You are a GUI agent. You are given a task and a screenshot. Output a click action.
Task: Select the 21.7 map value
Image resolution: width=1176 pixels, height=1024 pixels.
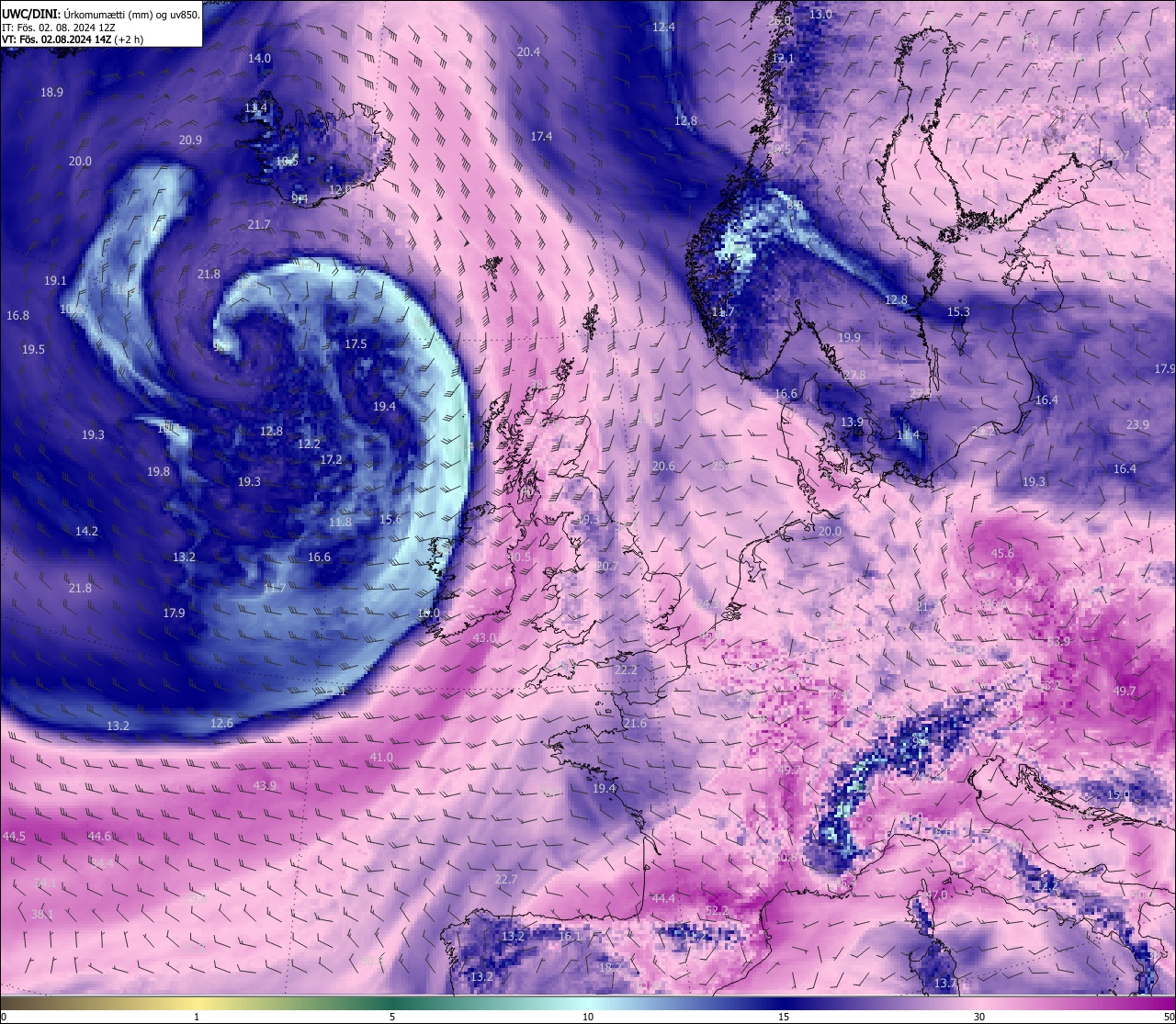(x=259, y=224)
